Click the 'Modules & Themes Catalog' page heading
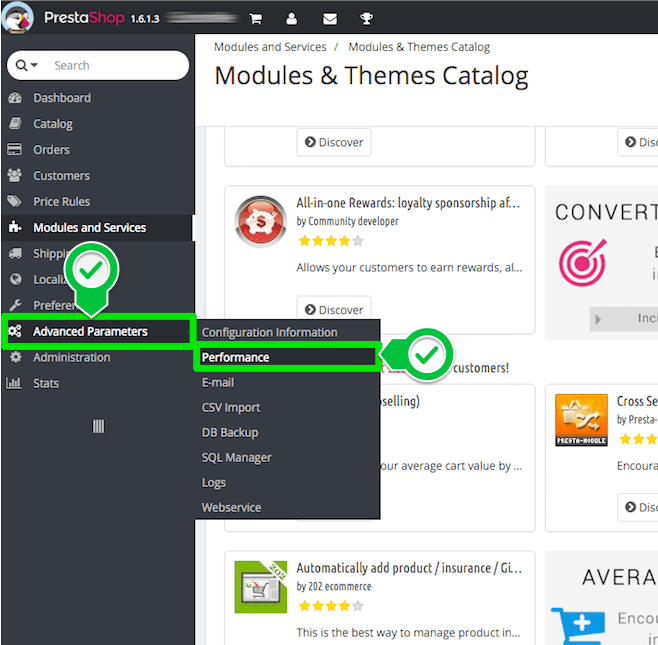The height and width of the screenshot is (645, 658). pos(371,76)
